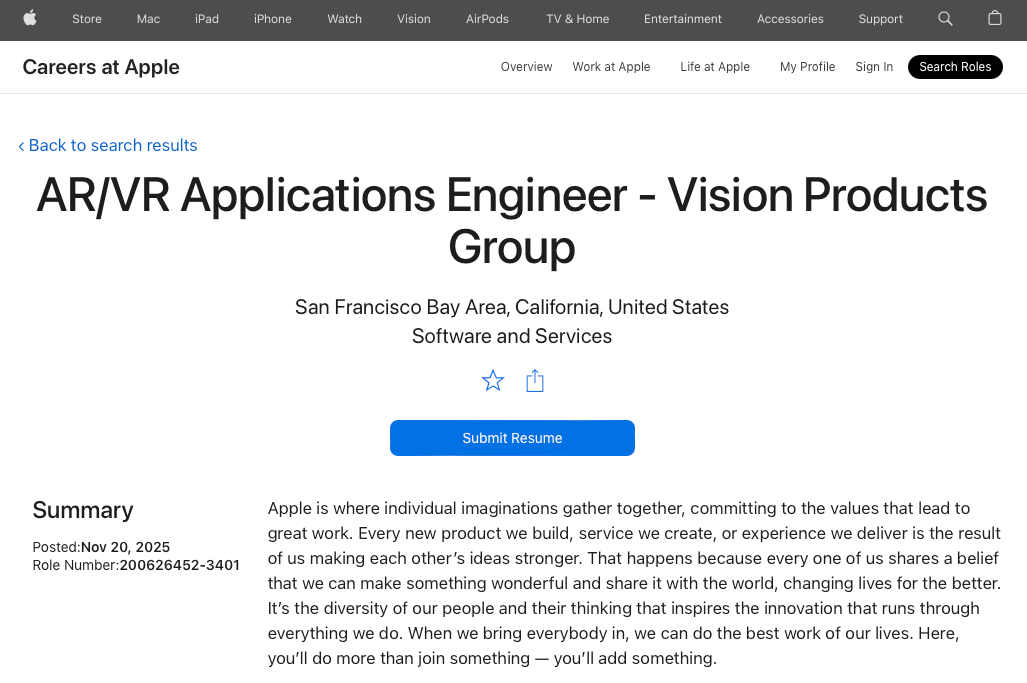Image resolution: width=1027 pixels, height=683 pixels.
Task: Go to My Profile
Action: (x=807, y=67)
